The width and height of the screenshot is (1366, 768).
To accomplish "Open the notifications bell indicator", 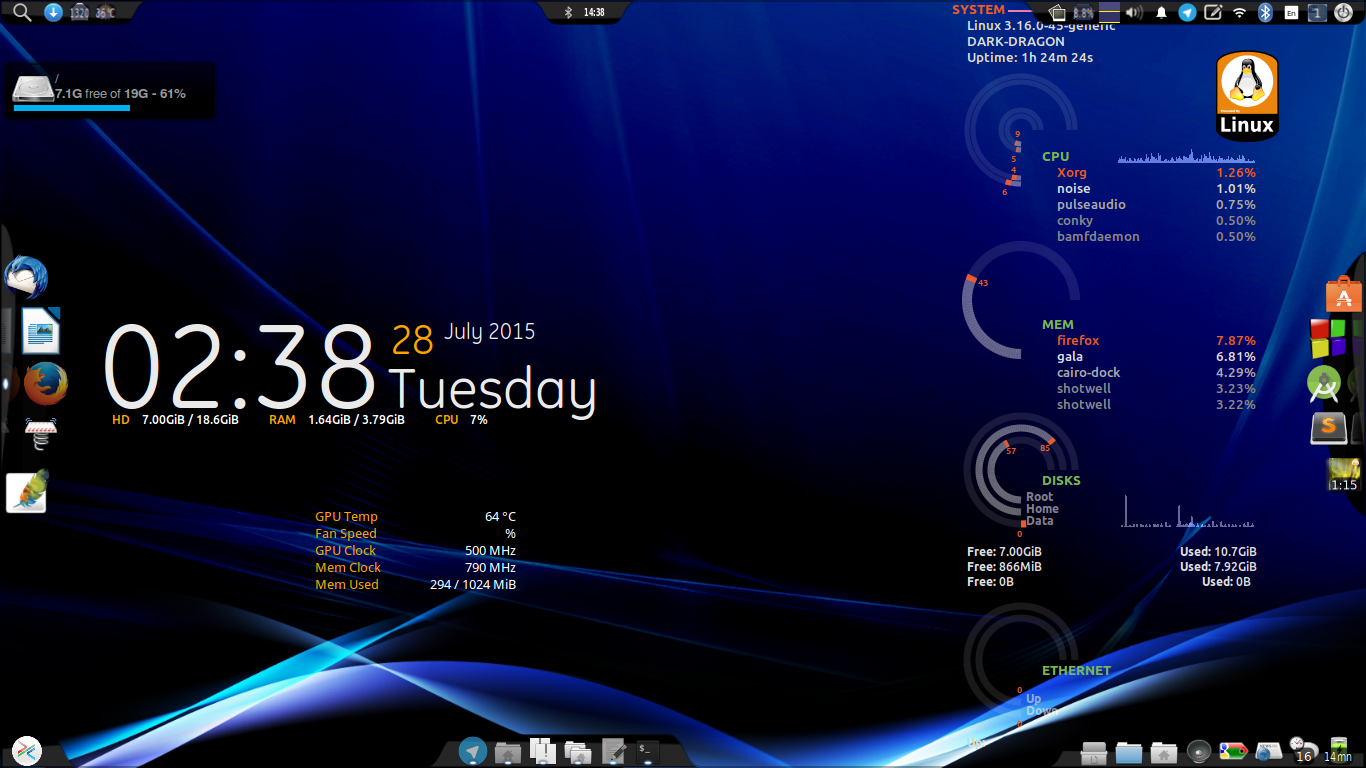I will pyautogui.click(x=1162, y=13).
